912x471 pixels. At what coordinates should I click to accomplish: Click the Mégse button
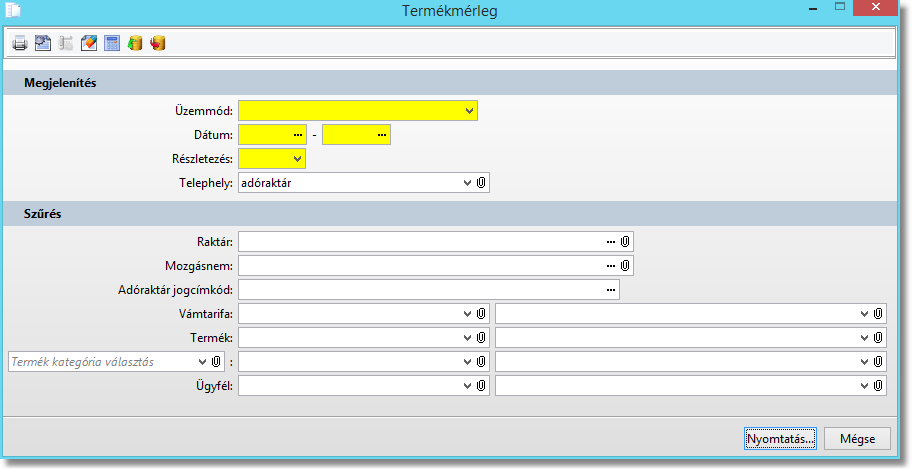tap(857, 438)
